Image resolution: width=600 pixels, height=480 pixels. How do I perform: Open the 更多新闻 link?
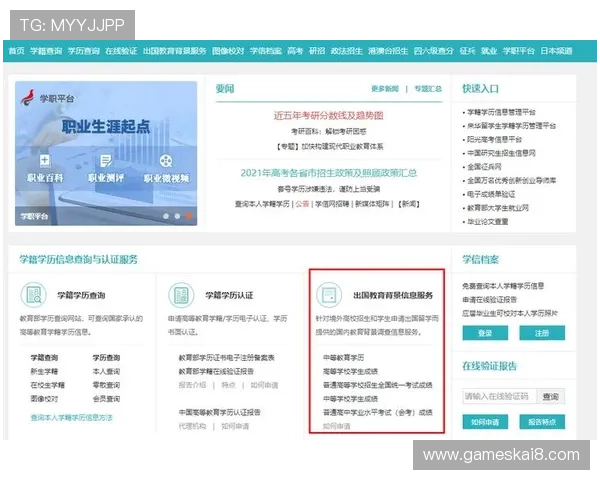point(385,89)
